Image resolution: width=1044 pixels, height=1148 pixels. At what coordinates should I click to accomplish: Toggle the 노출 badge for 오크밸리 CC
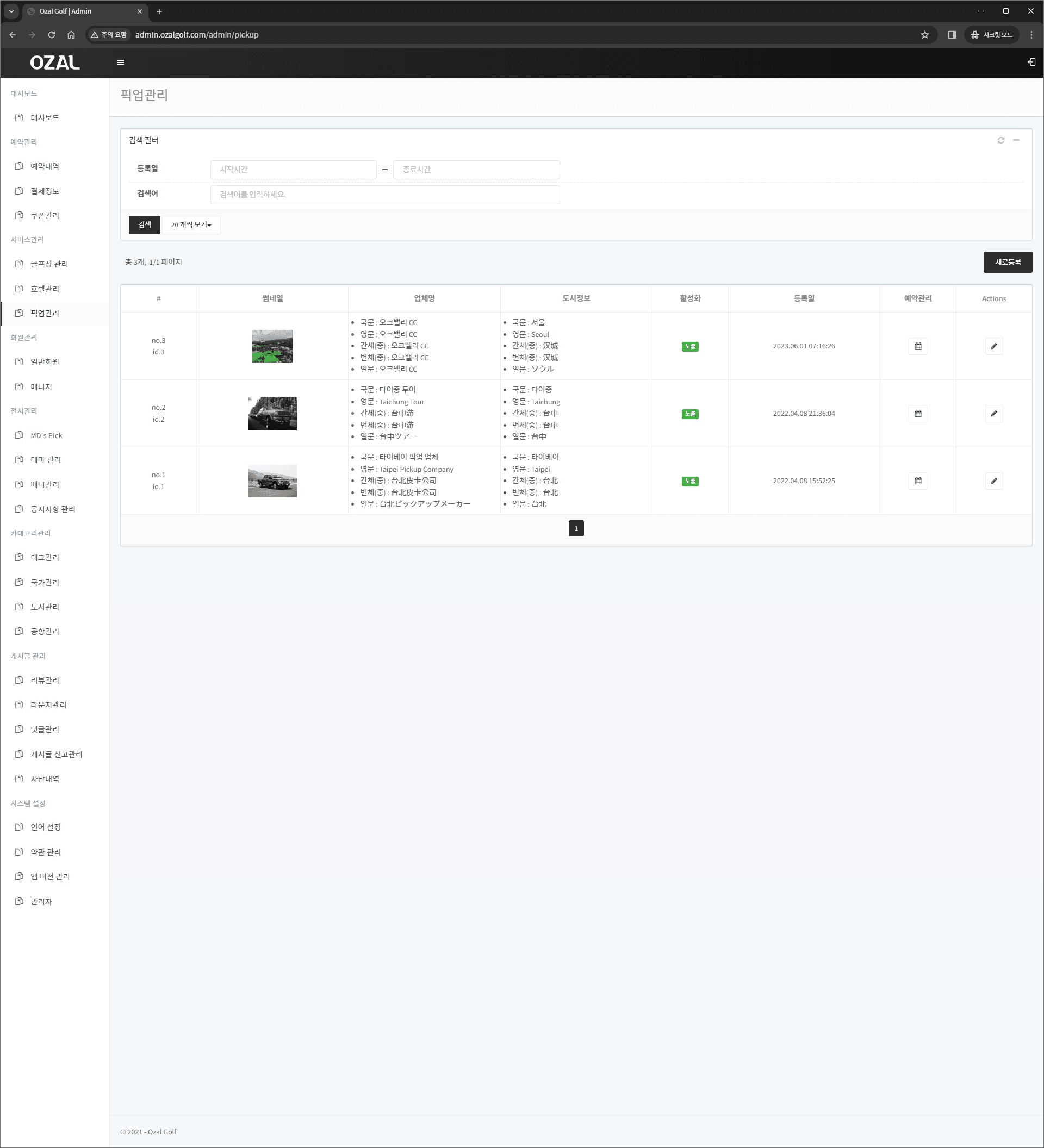689,347
